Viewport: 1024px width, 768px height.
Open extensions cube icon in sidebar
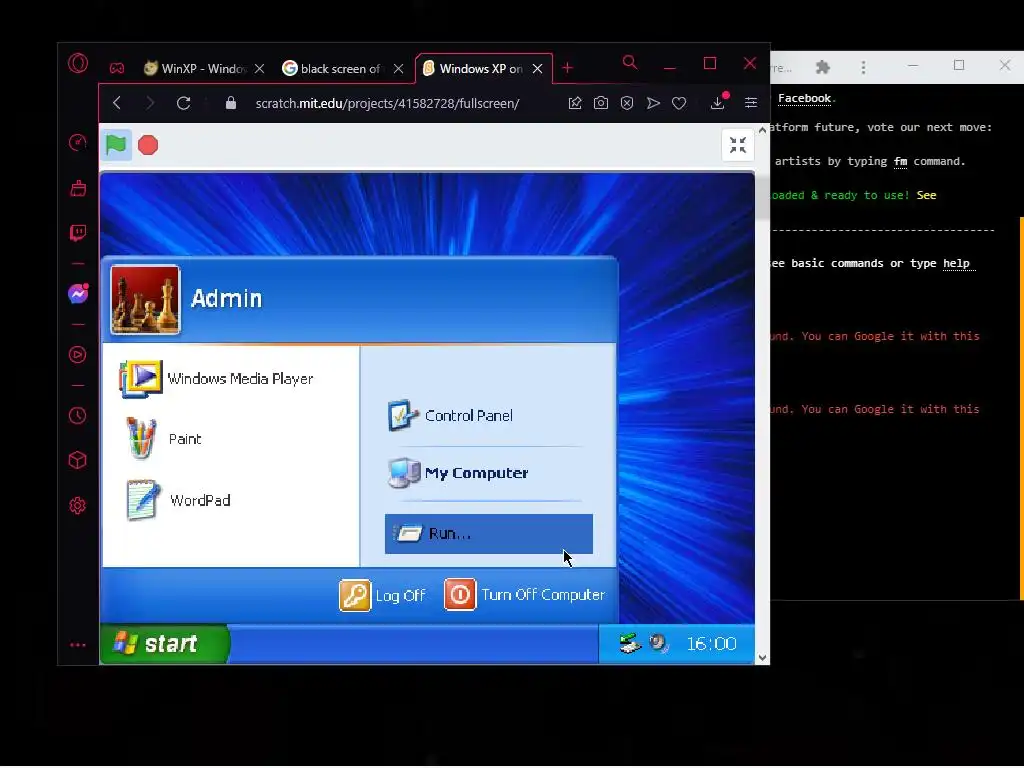point(78,460)
